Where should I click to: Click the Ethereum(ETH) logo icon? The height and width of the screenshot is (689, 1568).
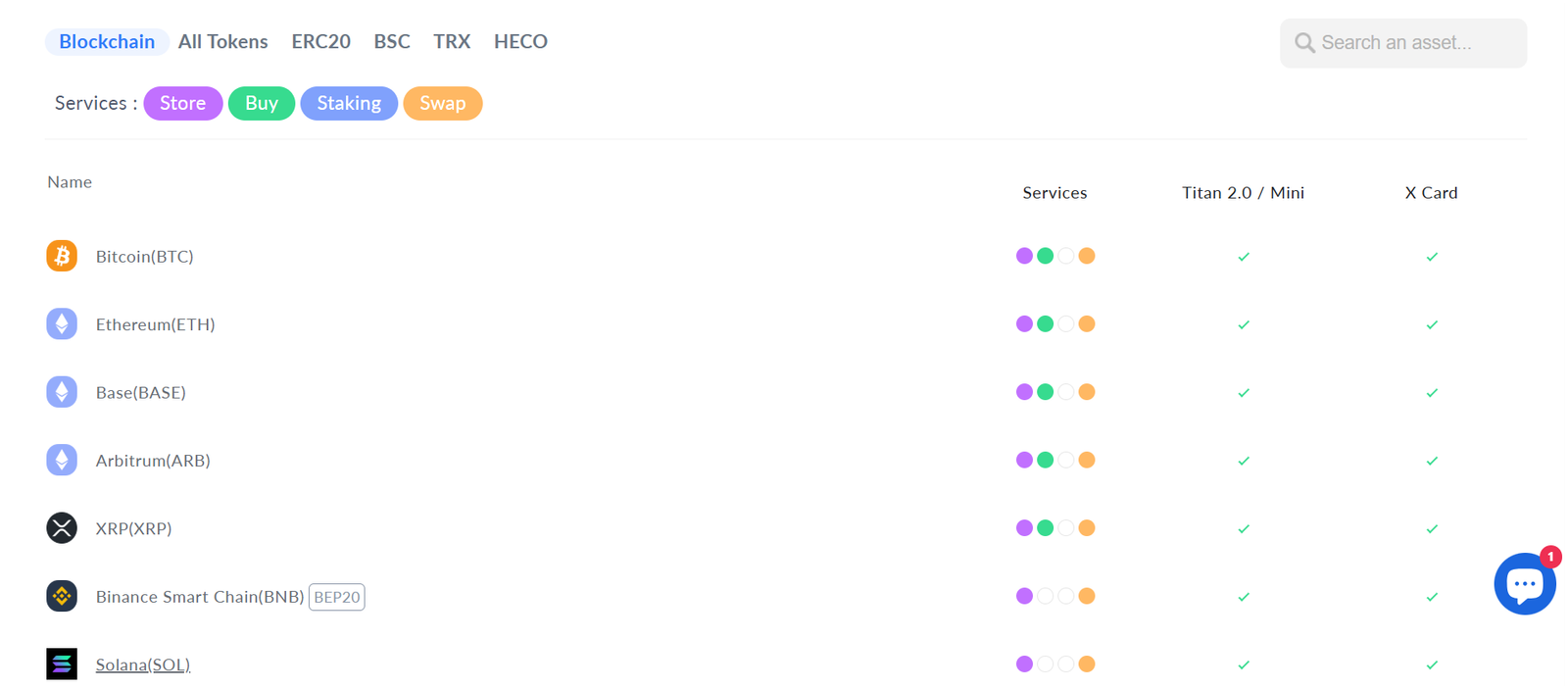pyautogui.click(x=62, y=323)
